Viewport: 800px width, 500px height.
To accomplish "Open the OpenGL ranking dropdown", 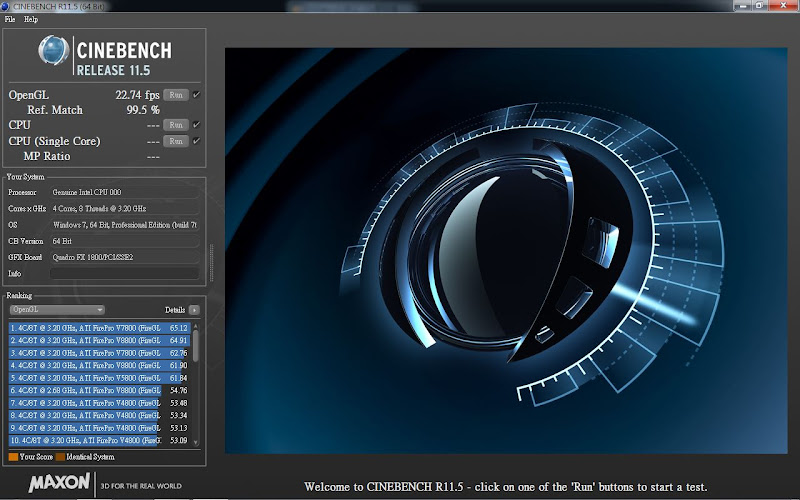I will (x=57, y=310).
